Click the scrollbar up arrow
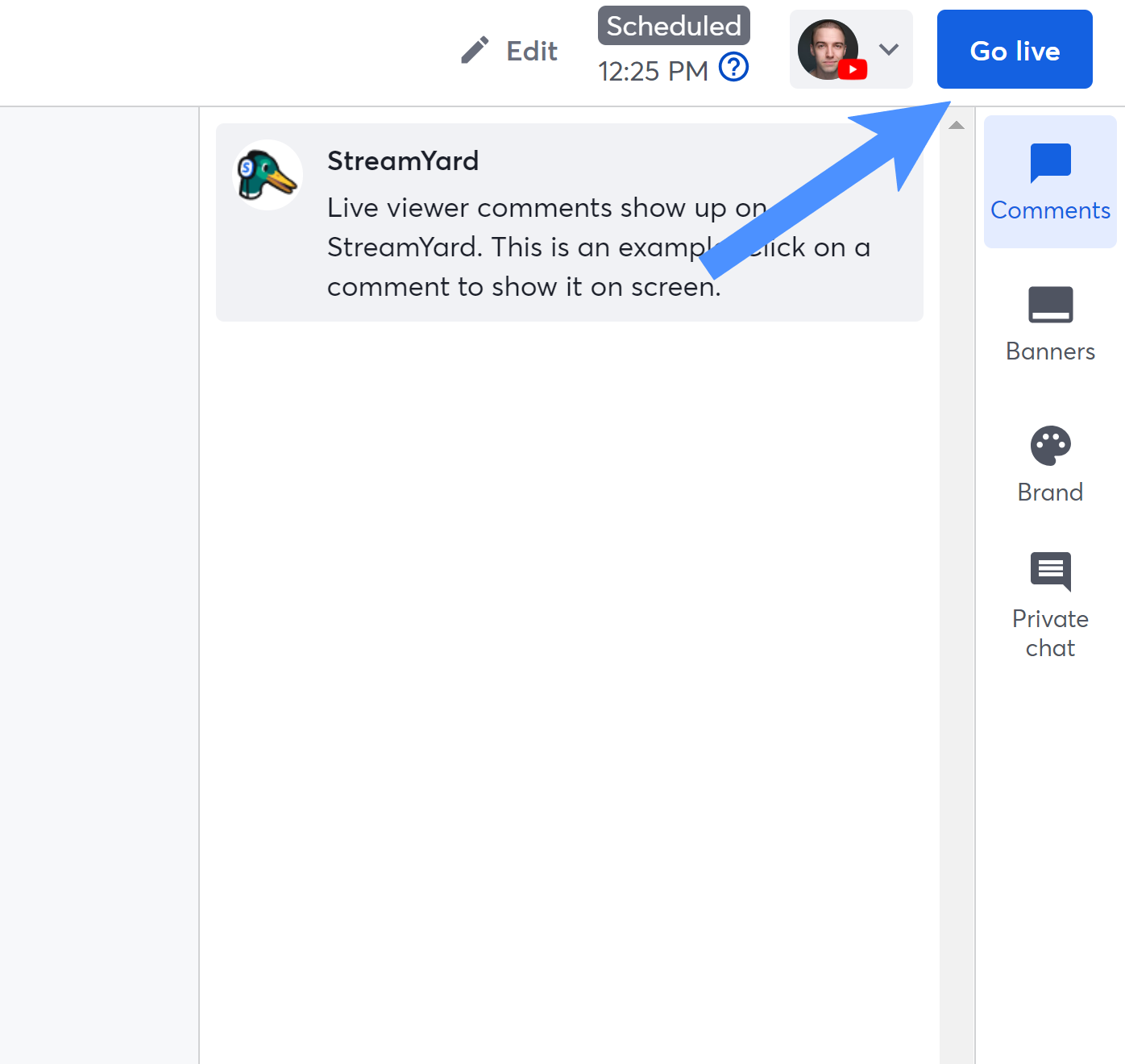 (956, 123)
